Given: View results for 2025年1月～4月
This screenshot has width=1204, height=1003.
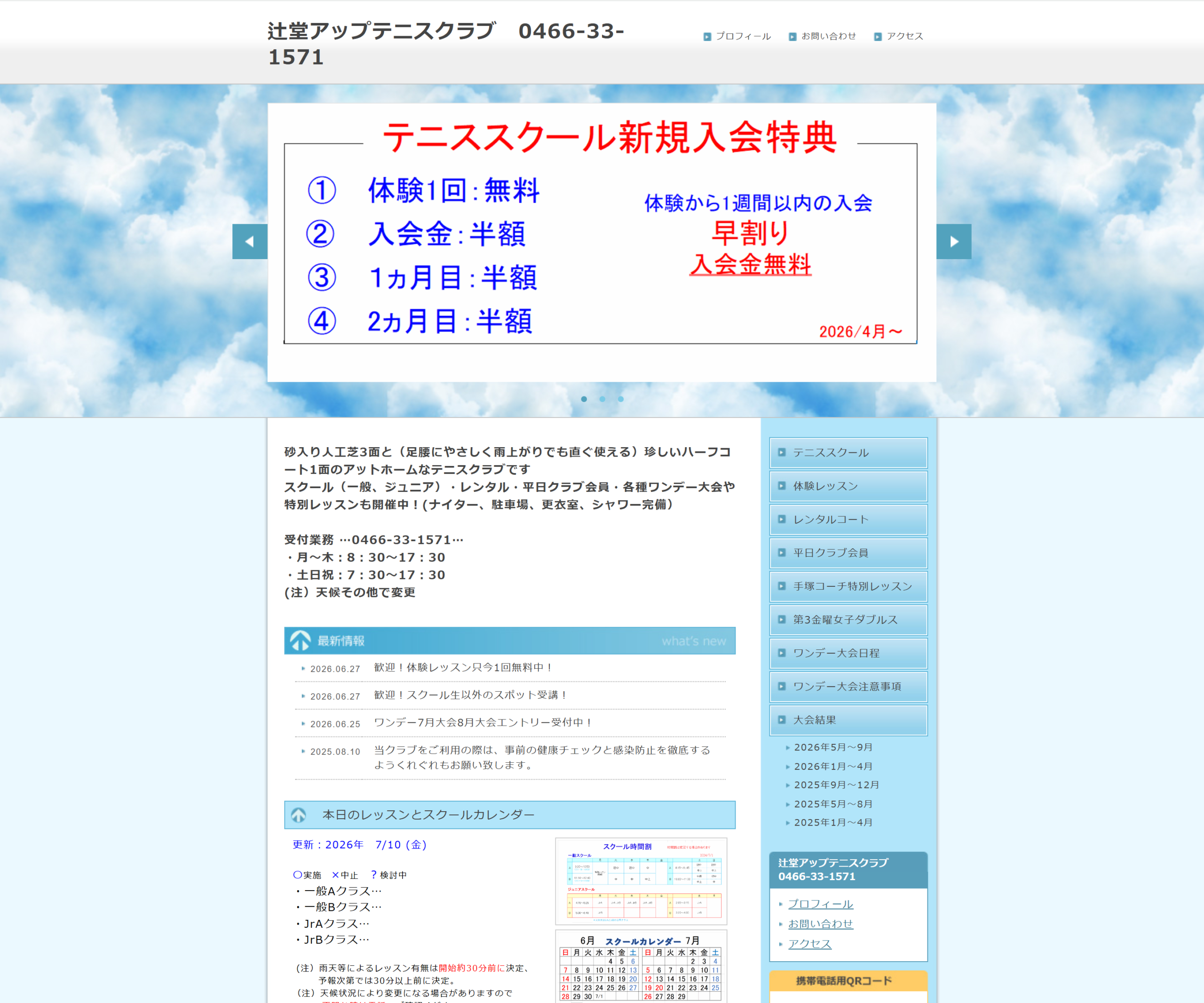Looking at the screenshot, I should click(833, 822).
